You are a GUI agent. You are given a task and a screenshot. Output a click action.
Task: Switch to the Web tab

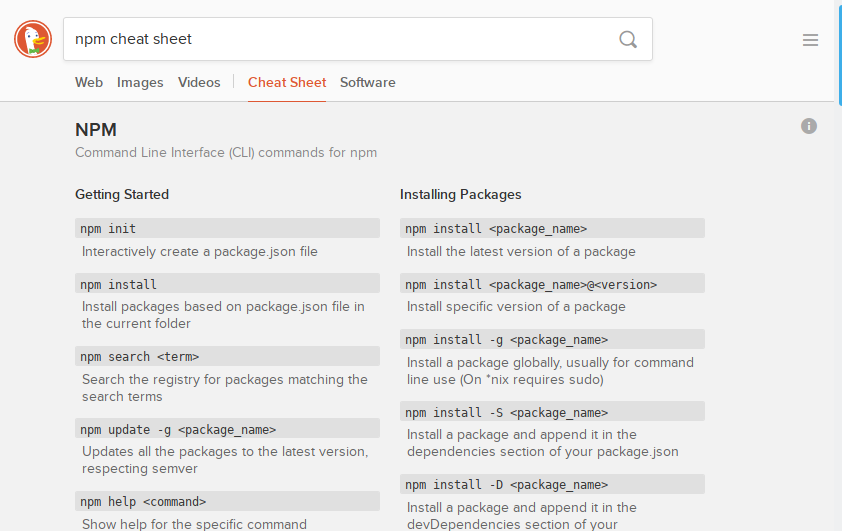tap(89, 82)
